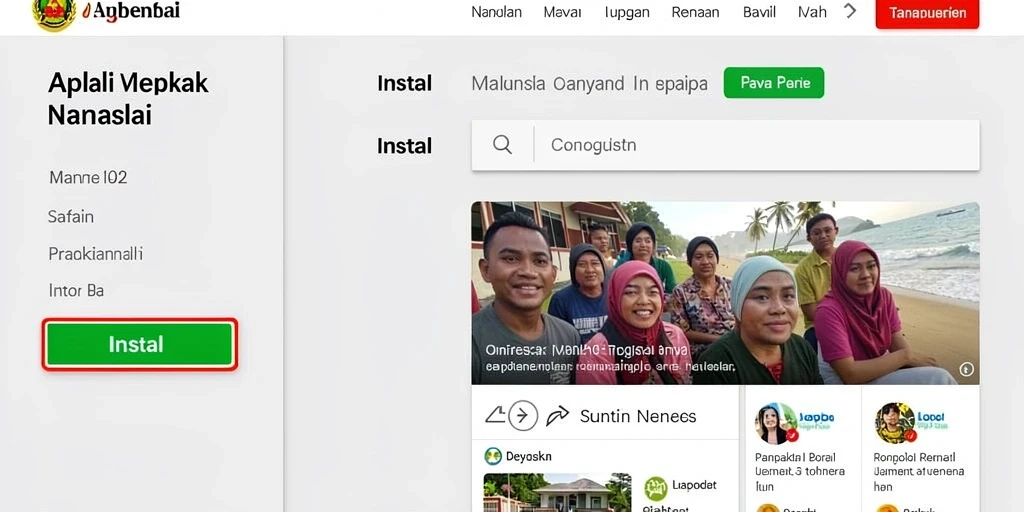The image size is (1024, 512).
Task: Click the green logo beside Liapodet
Action: pos(656,488)
